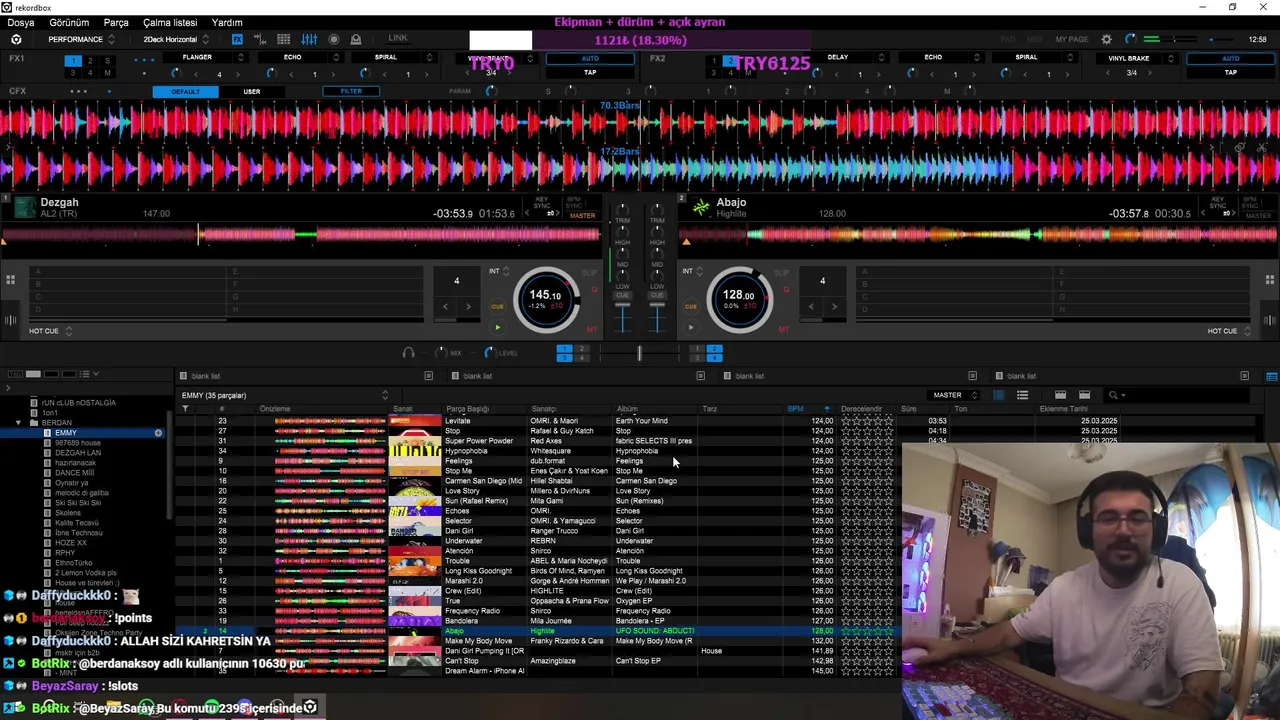Click first blank list palette icon
Viewport: 1280px width, 720px height.
point(183,376)
